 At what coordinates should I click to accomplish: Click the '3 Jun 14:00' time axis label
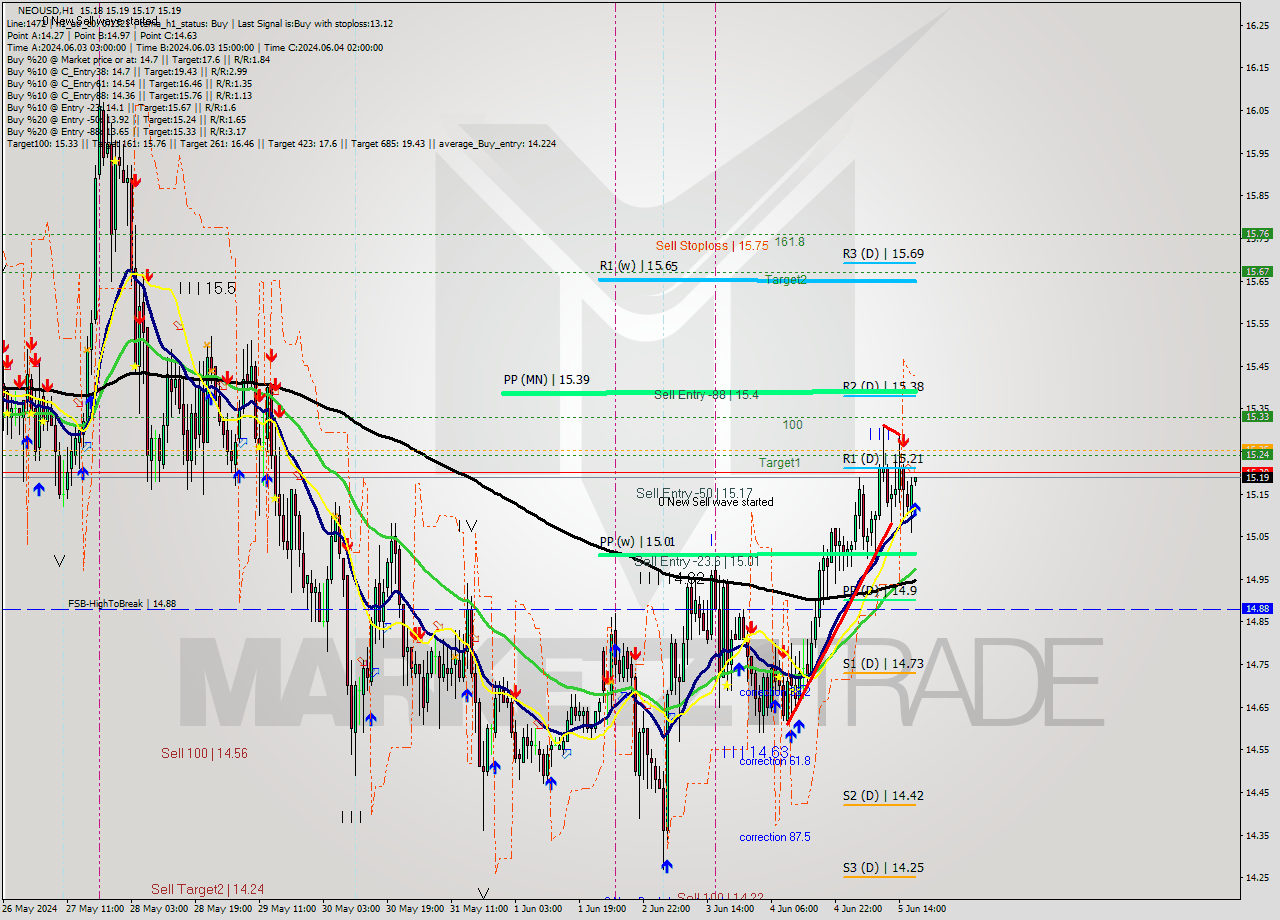[x=729, y=909]
